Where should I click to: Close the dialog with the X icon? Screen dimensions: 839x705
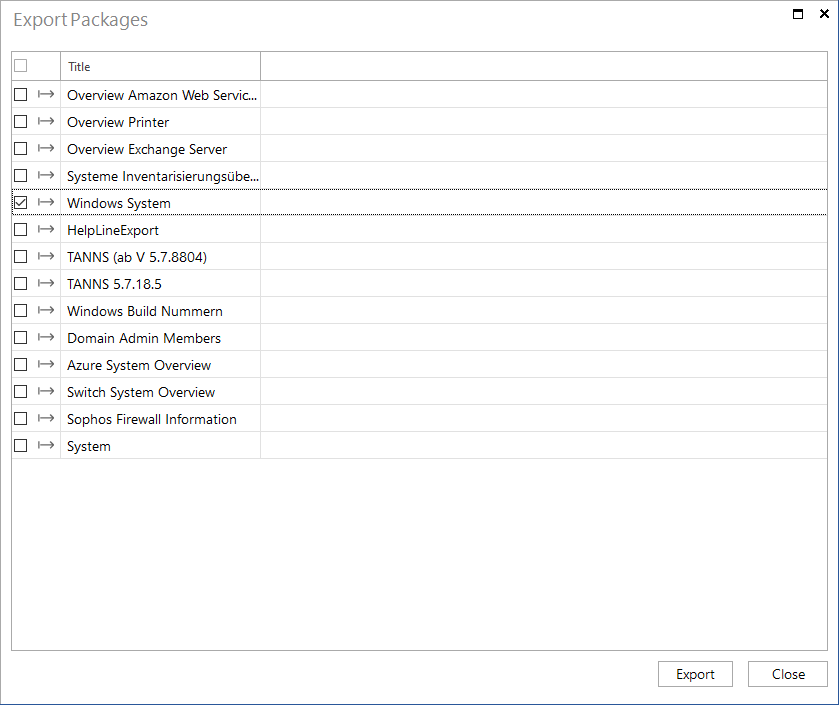[x=824, y=14]
